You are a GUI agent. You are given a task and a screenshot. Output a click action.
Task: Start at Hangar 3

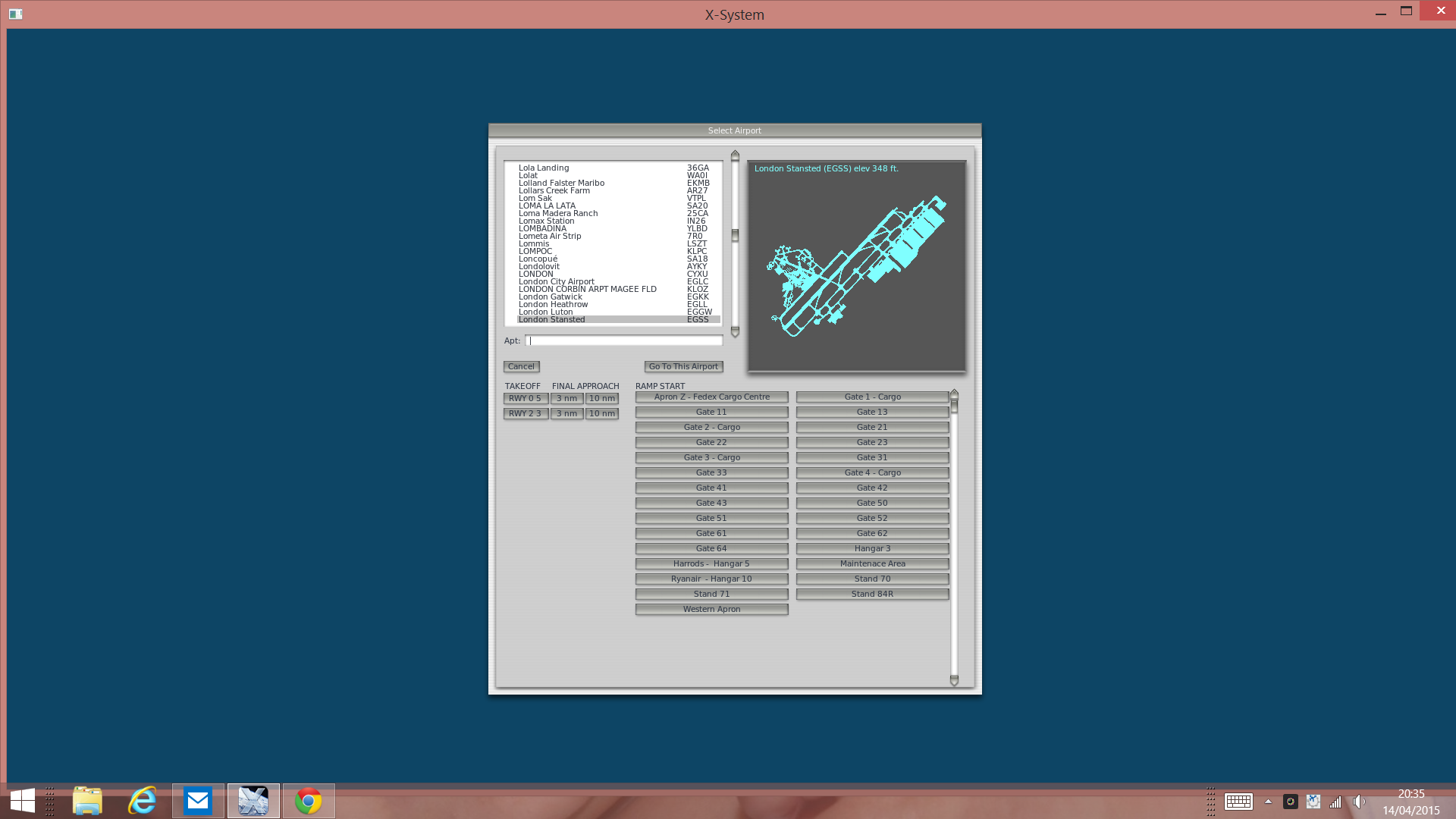tap(873, 548)
